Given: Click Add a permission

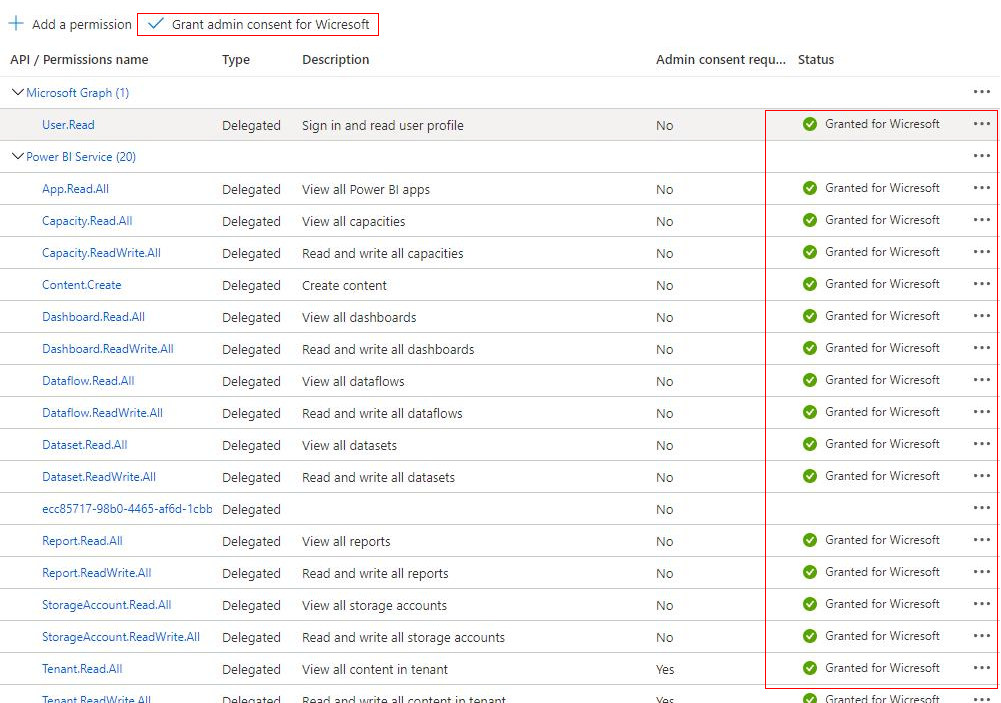Looking at the screenshot, I should coord(70,24).
